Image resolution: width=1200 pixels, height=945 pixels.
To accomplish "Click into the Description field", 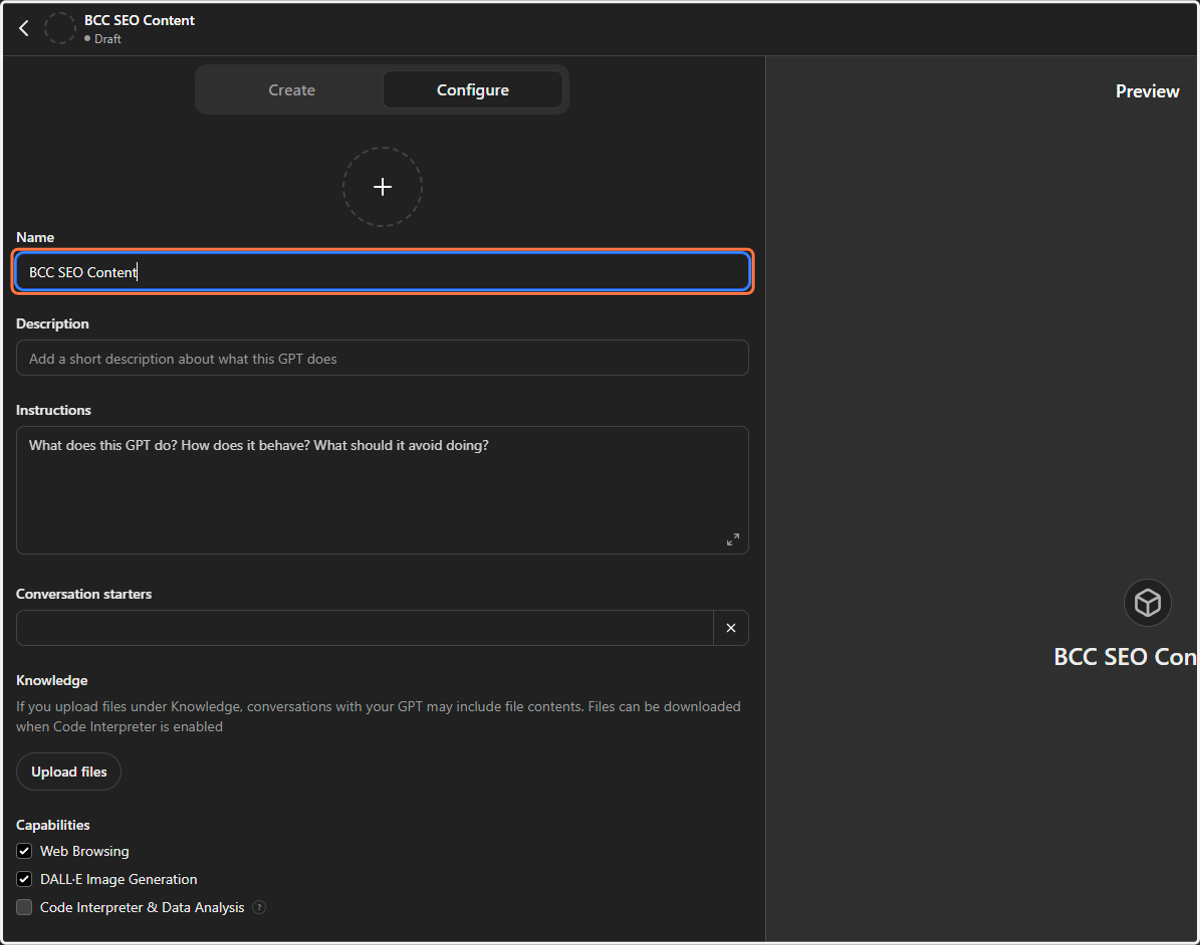I will click(382, 358).
